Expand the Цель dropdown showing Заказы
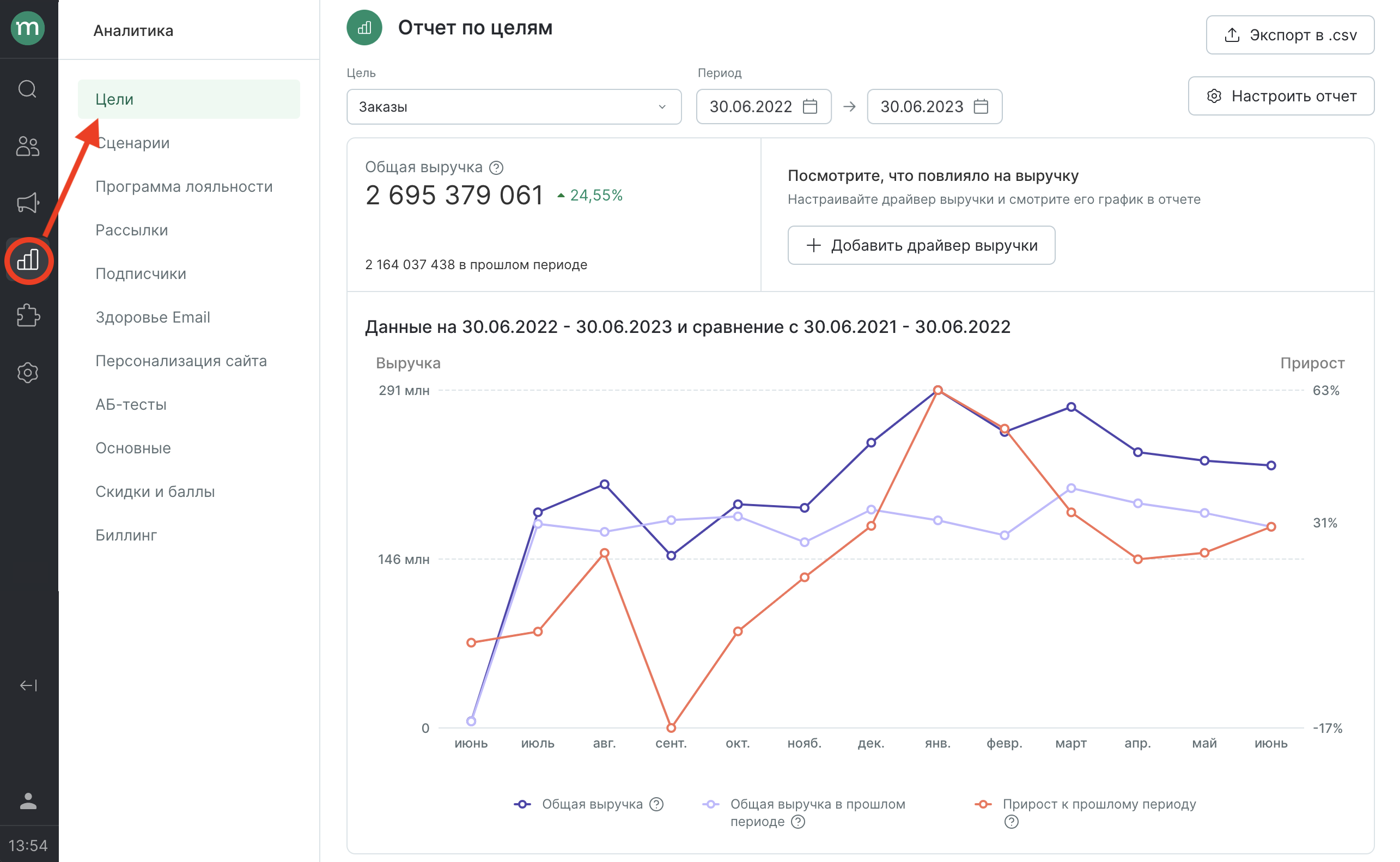1400x862 pixels. pyautogui.click(x=513, y=107)
